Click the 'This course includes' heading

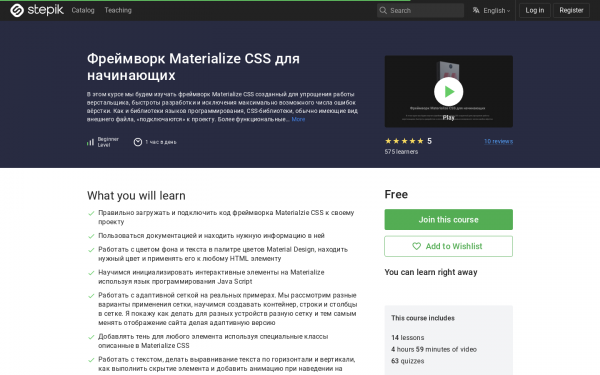(x=423, y=318)
